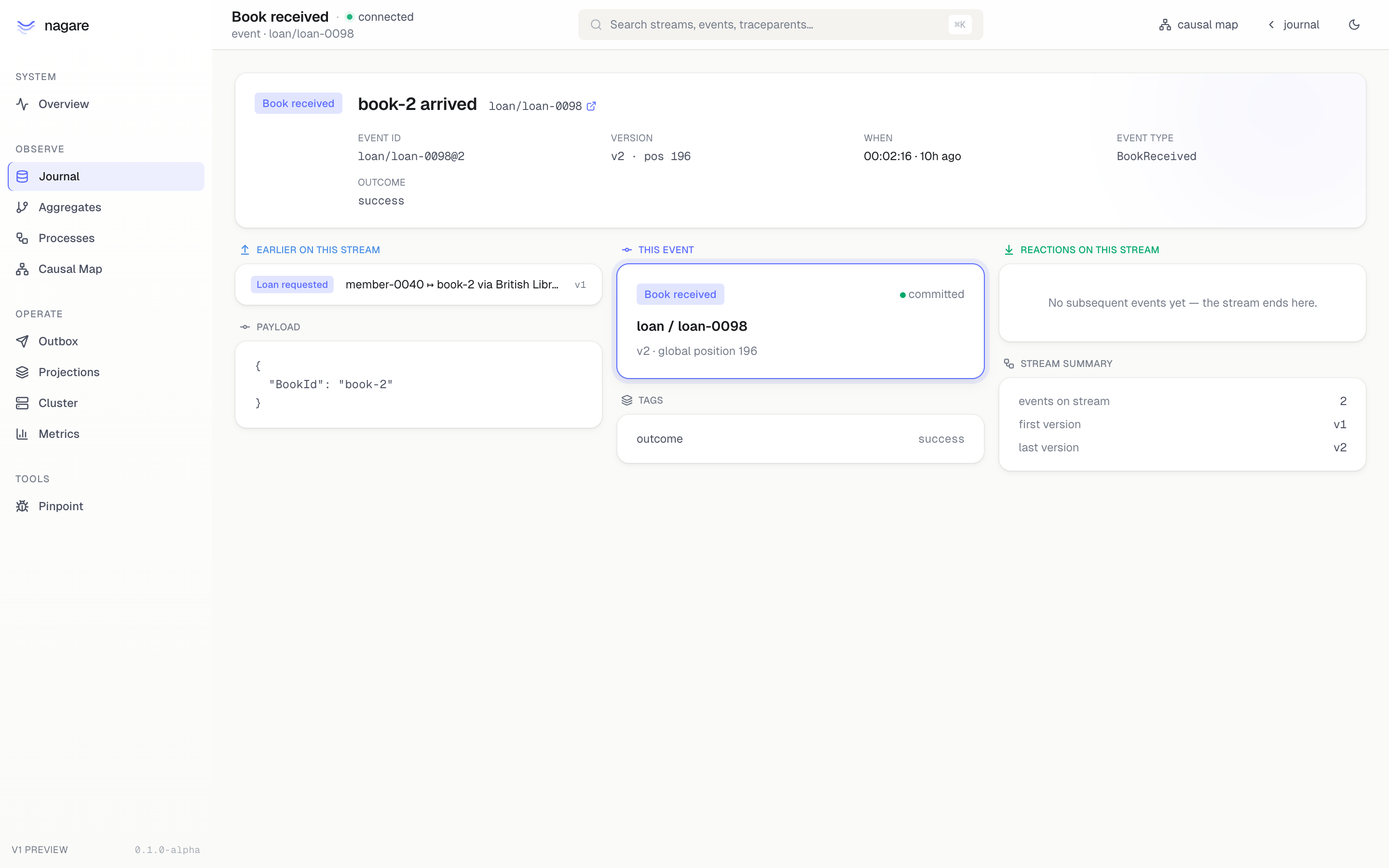Click the causal map icon in header
Screen dimensions: 1389x868
pos(1165,25)
